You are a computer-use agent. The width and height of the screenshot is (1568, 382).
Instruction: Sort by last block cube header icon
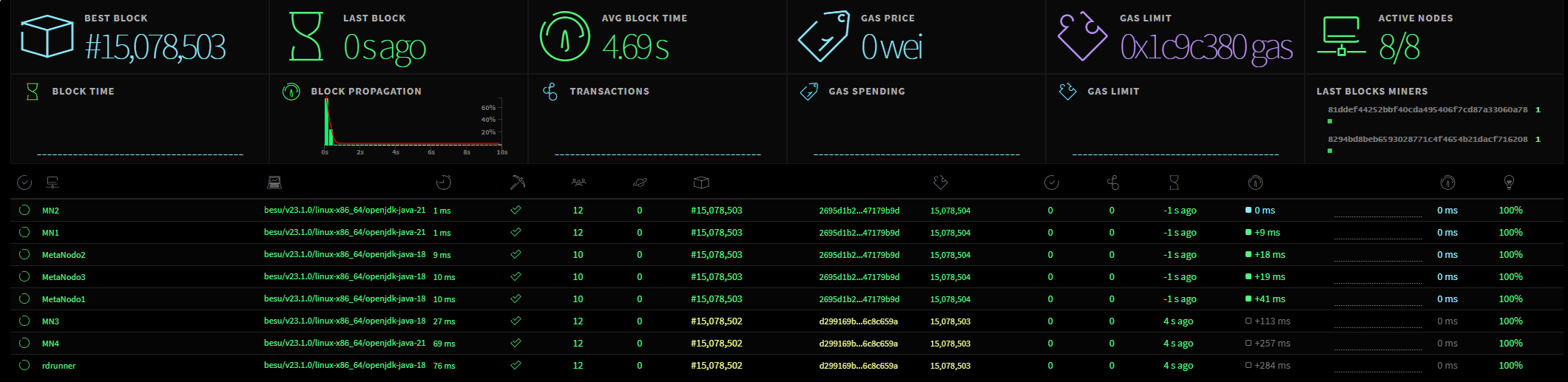701,183
